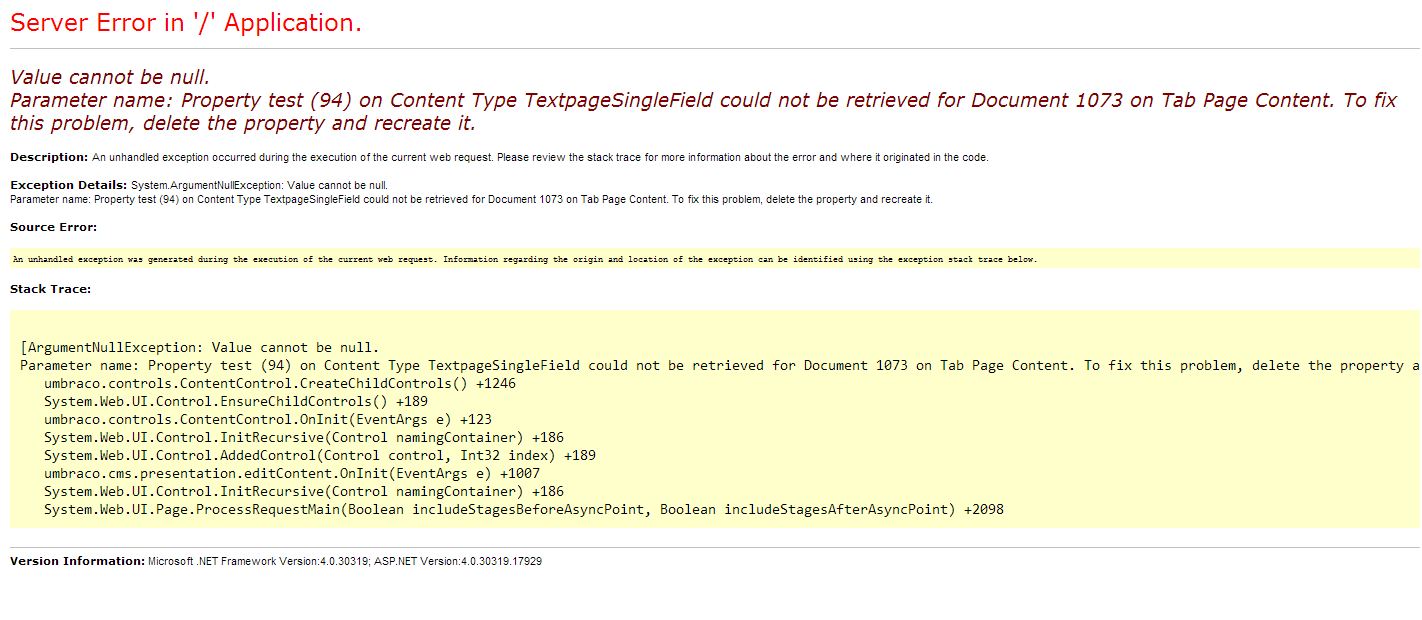Click the 'ContentControl.CreateChildControls() +1246' stack line

coord(280,383)
